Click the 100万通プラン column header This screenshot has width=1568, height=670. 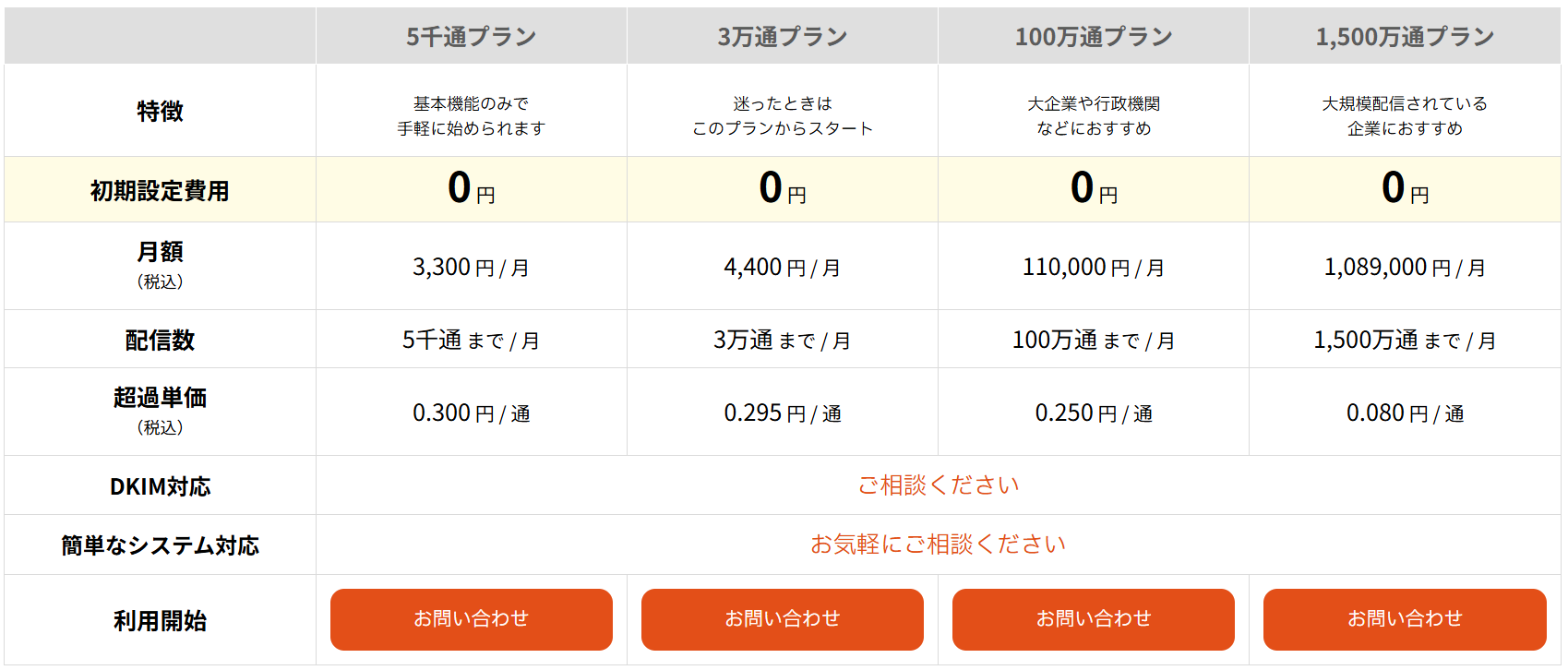1093,37
